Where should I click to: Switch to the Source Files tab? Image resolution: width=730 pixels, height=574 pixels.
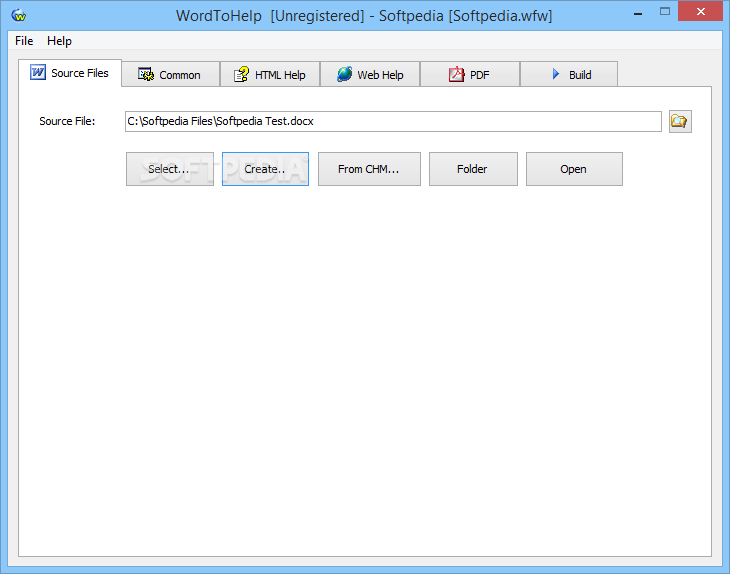pos(70,73)
